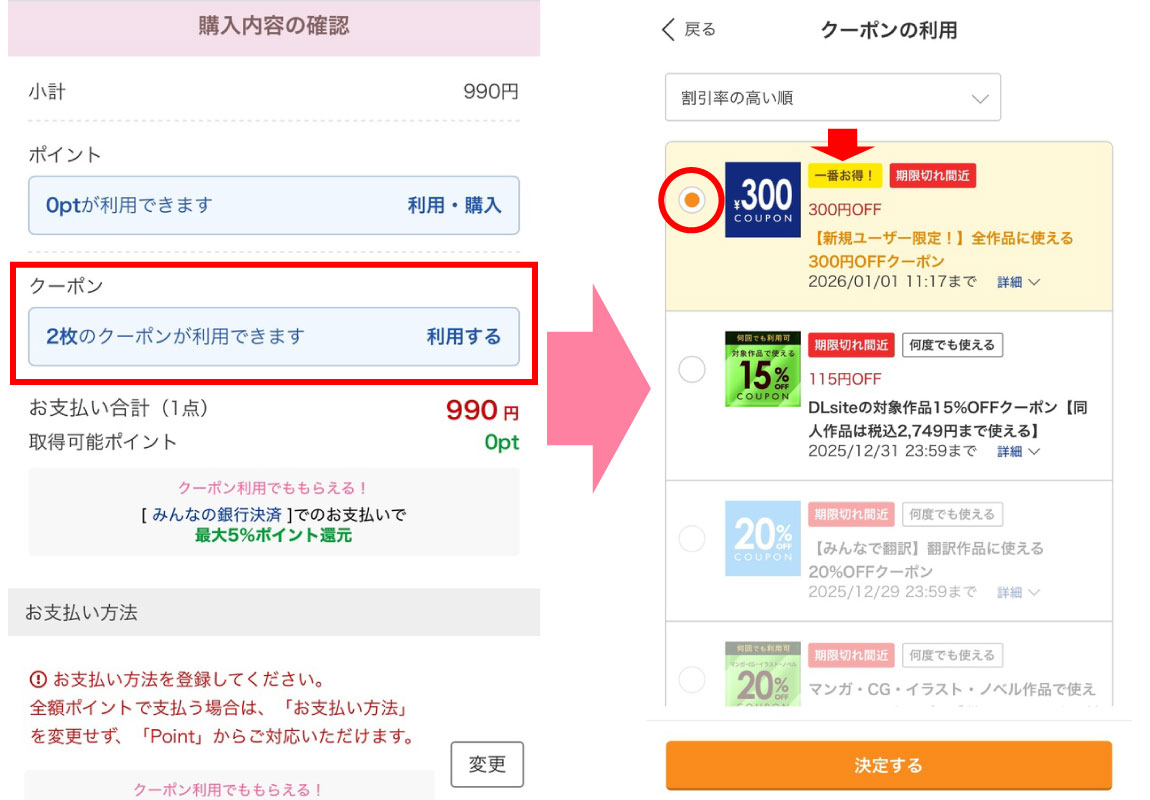Click the yellow 一番お得！ badge
Screen dimensions: 1150x800
tap(844, 176)
